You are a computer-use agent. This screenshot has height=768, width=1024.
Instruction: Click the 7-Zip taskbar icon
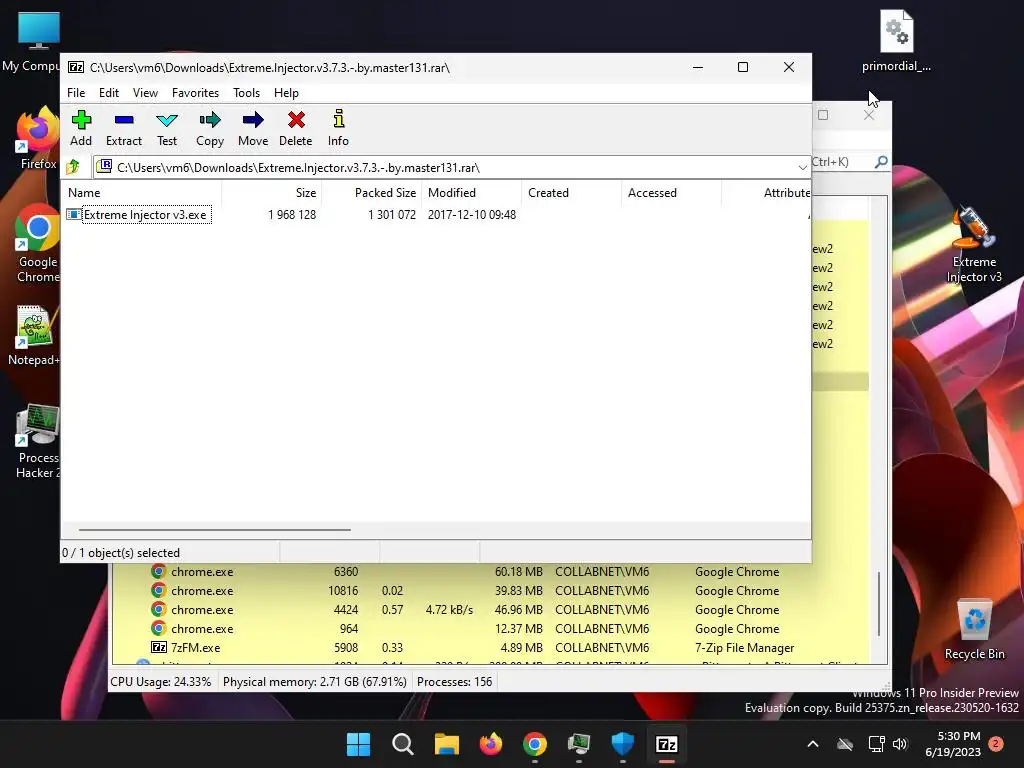tap(666, 744)
